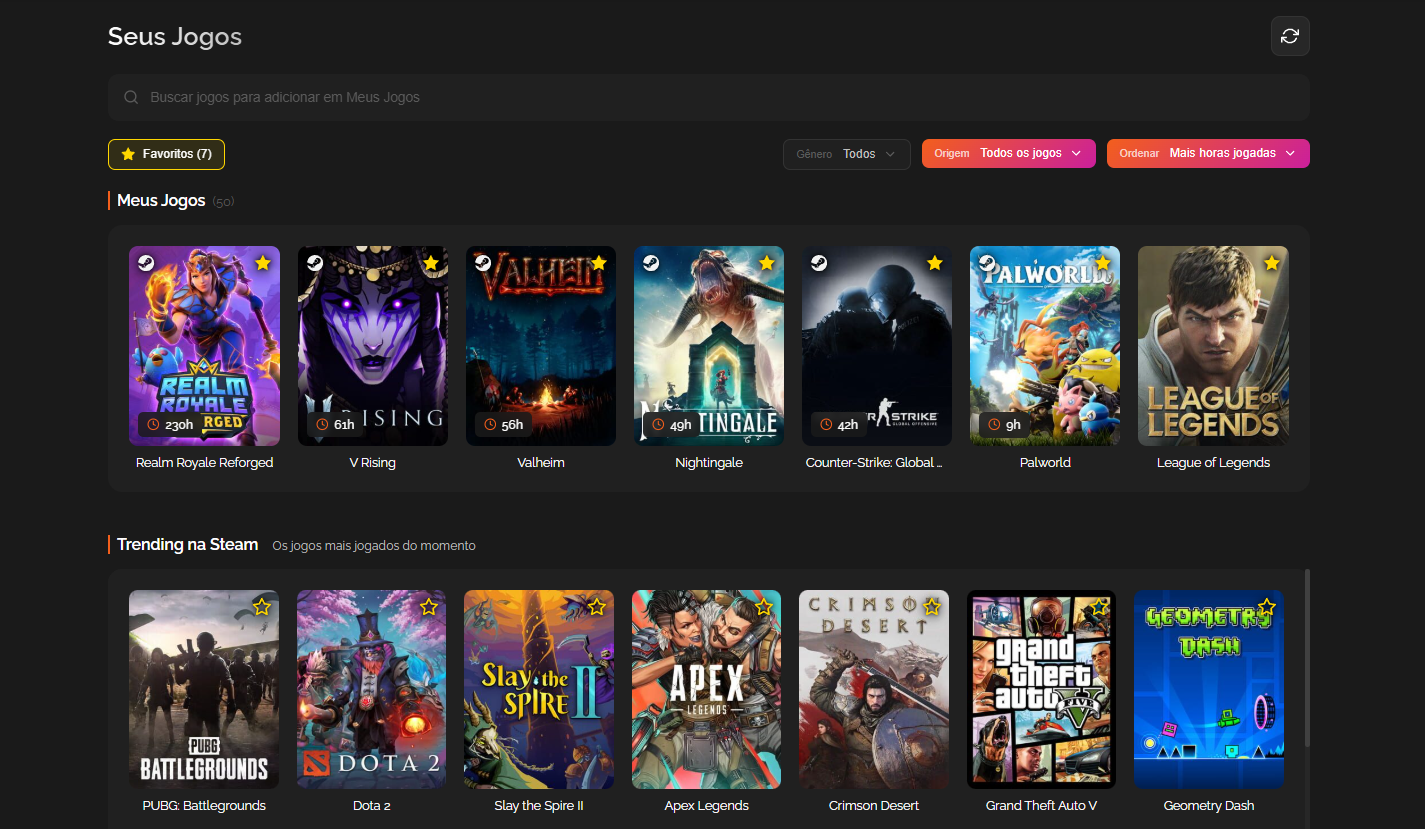Select the Favoritos (7) filter
The image size is (1425, 829).
point(166,154)
